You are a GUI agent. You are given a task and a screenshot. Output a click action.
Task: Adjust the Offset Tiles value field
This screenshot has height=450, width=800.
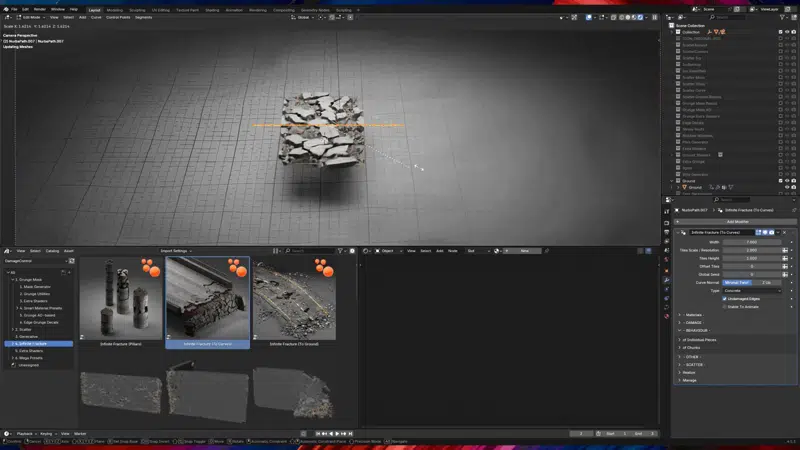point(752,266)
